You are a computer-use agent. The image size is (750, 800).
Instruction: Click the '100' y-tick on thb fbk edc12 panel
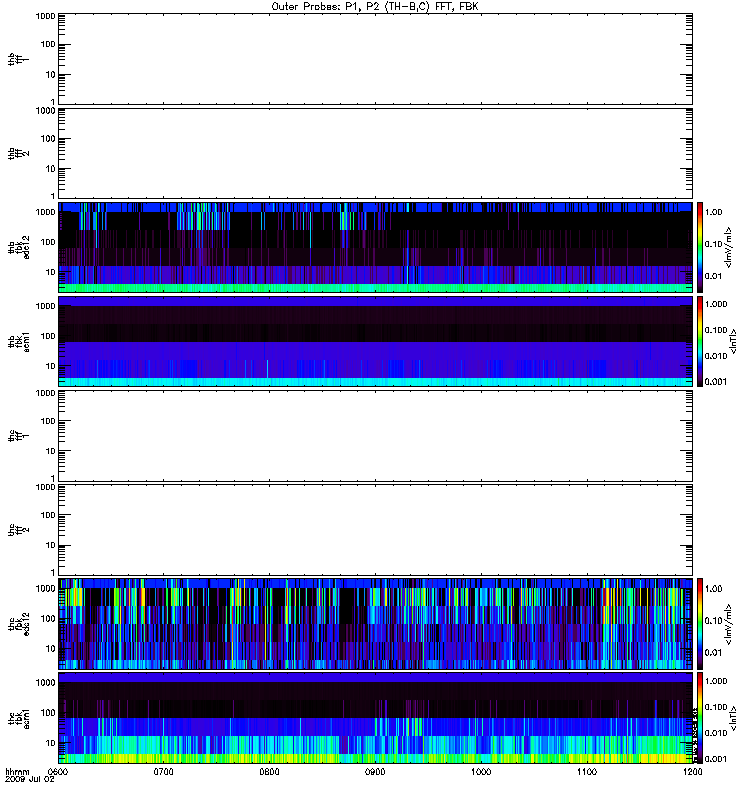pyautogui.click(x=48, y=242)
